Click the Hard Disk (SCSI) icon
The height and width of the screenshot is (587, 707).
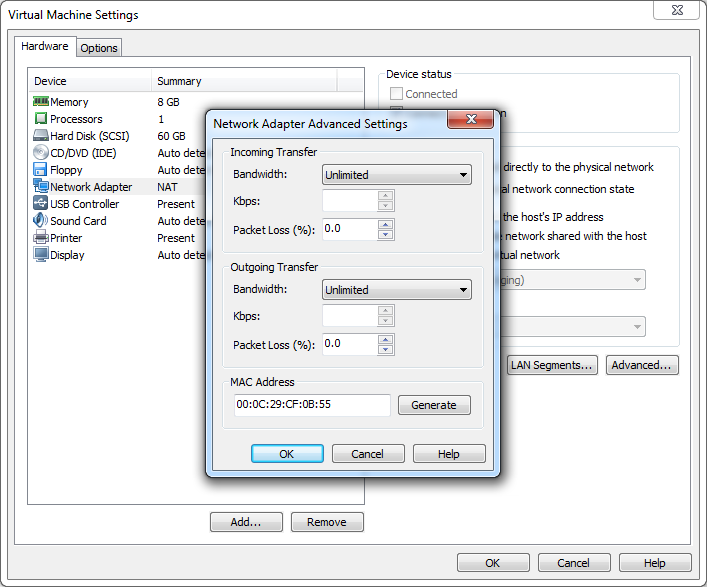coord(41,136)
